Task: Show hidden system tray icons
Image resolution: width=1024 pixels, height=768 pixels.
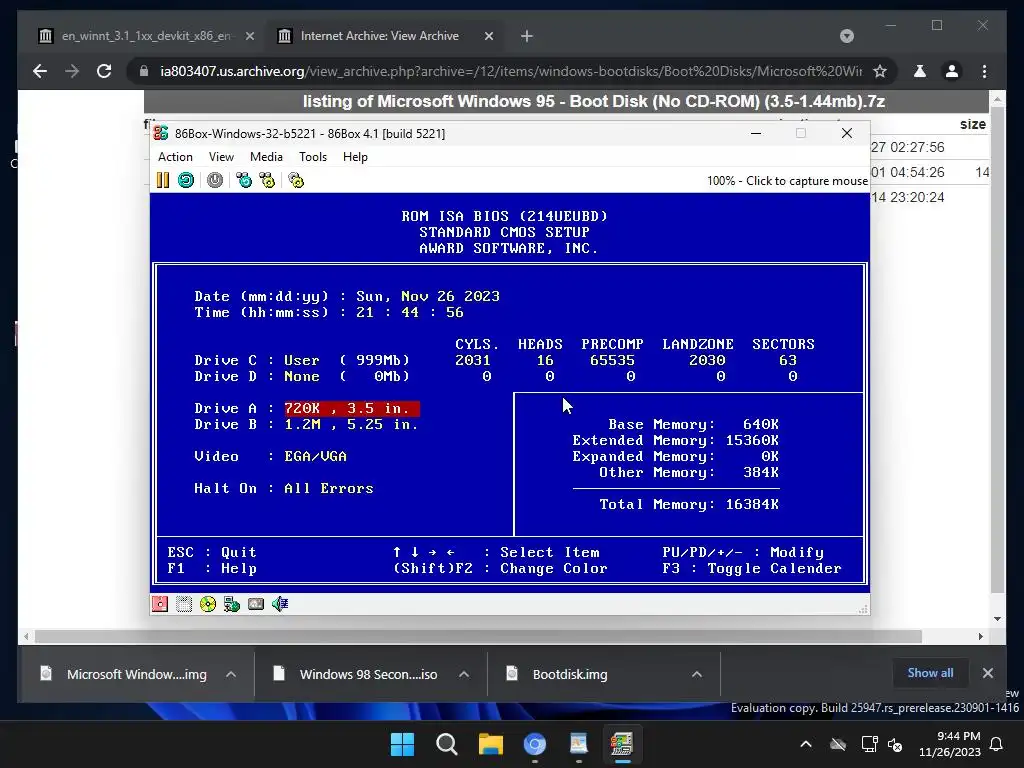Action: [806, 744]
